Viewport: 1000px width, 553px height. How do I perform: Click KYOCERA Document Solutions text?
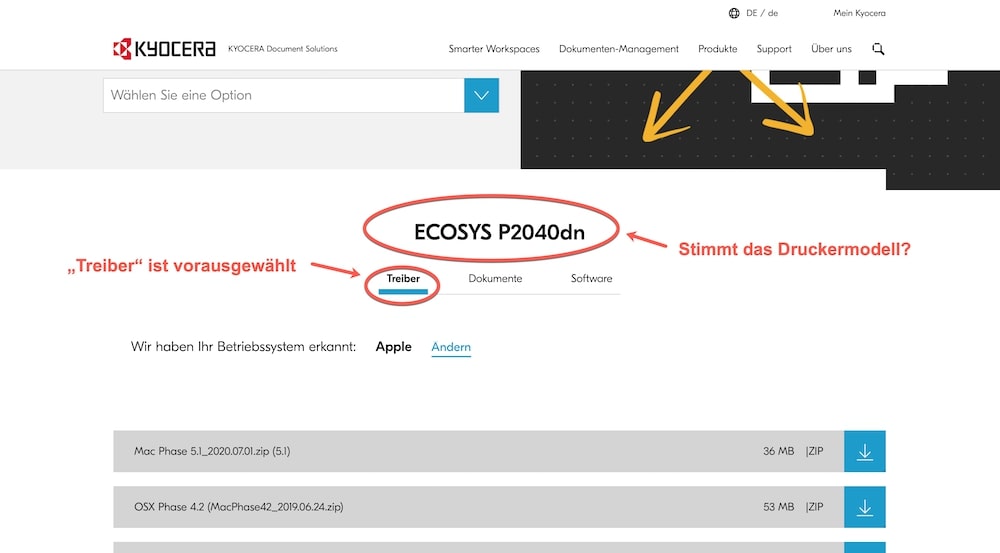pyautogui.click(x=283, y=48)
